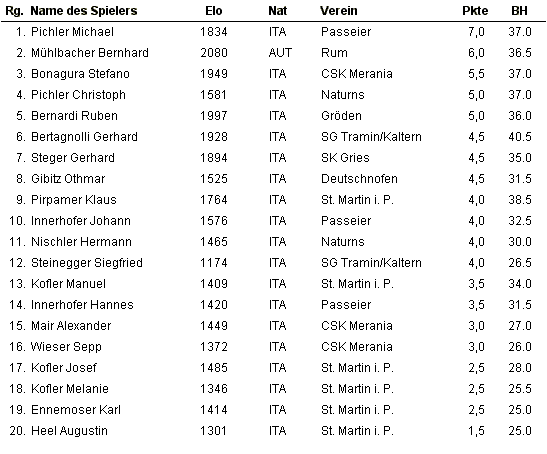Click the AUT nationality entry
The width and height of the screenshot is (547, 454).
280,53
